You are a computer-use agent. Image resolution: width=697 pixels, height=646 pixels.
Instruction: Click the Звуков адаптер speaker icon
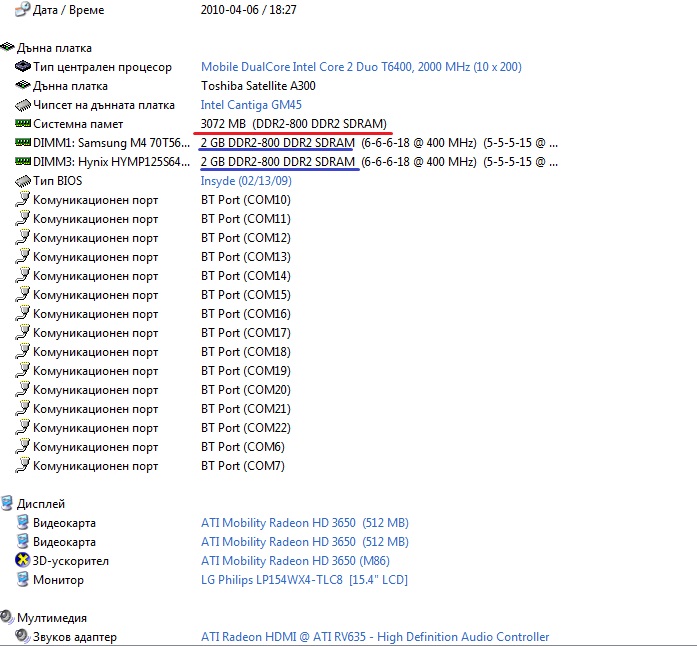23,637
